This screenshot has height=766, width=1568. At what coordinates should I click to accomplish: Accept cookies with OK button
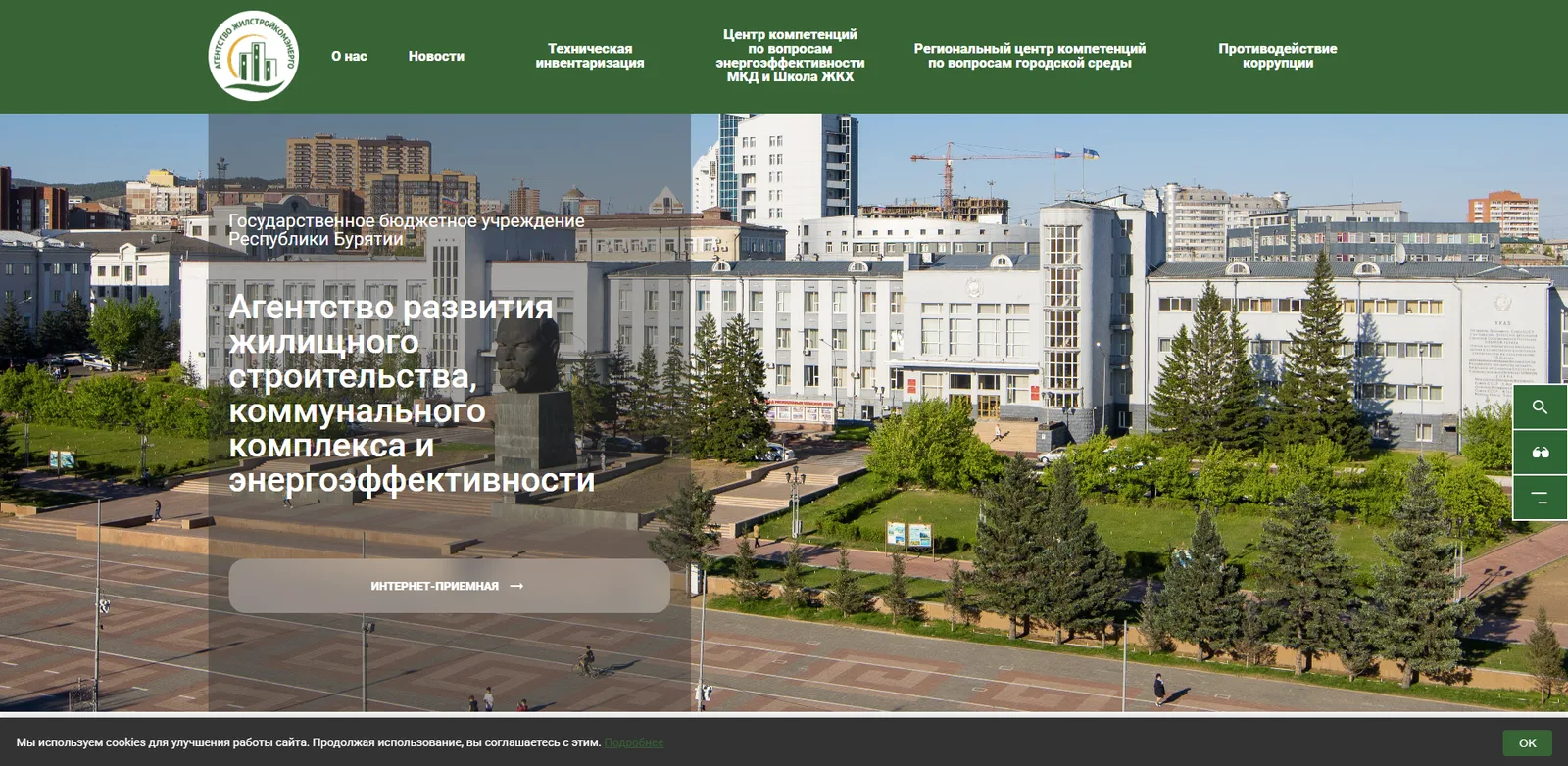tap(1527, 742)
